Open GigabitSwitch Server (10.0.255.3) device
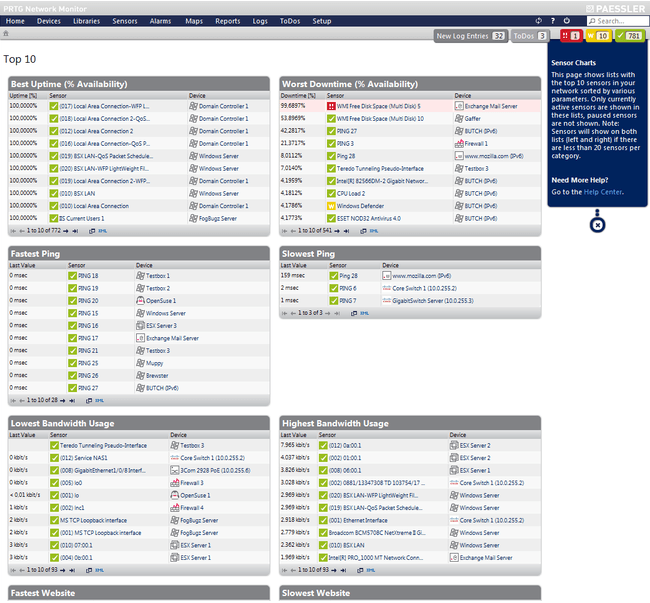Viewport: 650px width, 603px height. (433, 300)
